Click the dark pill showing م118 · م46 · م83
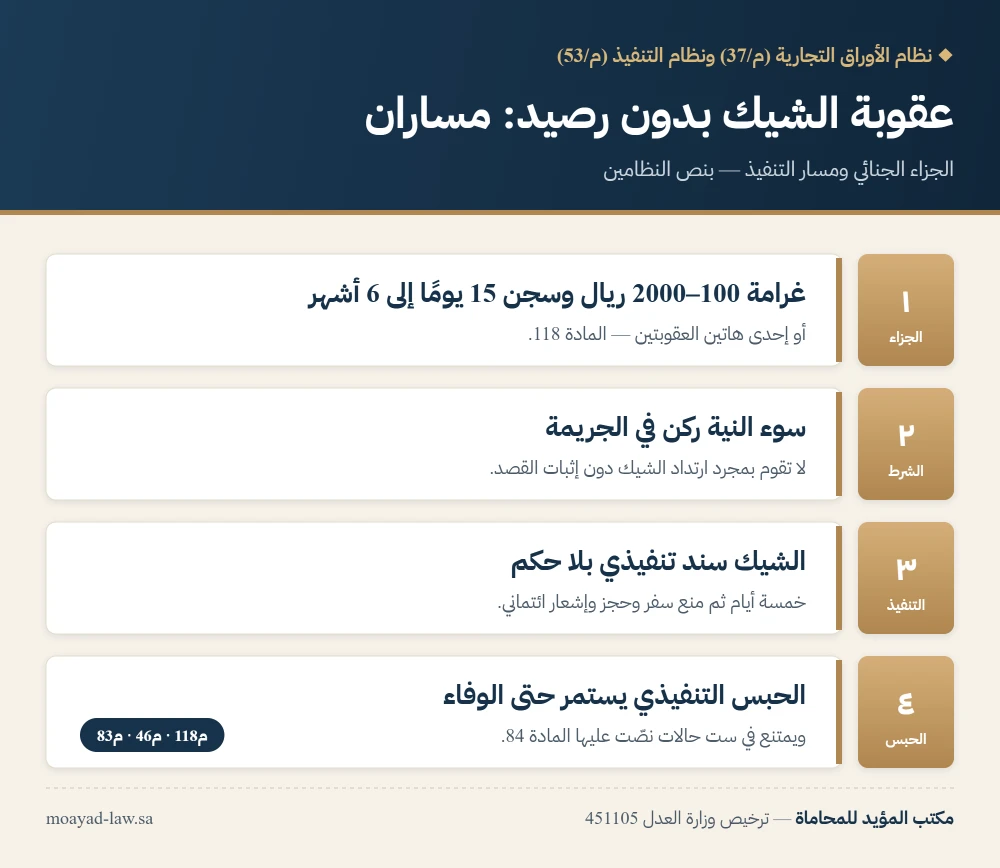 (x=152, y=735)
